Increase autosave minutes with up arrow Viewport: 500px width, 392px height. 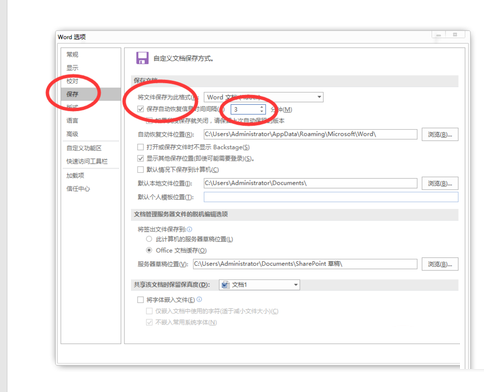click(262, 107)
